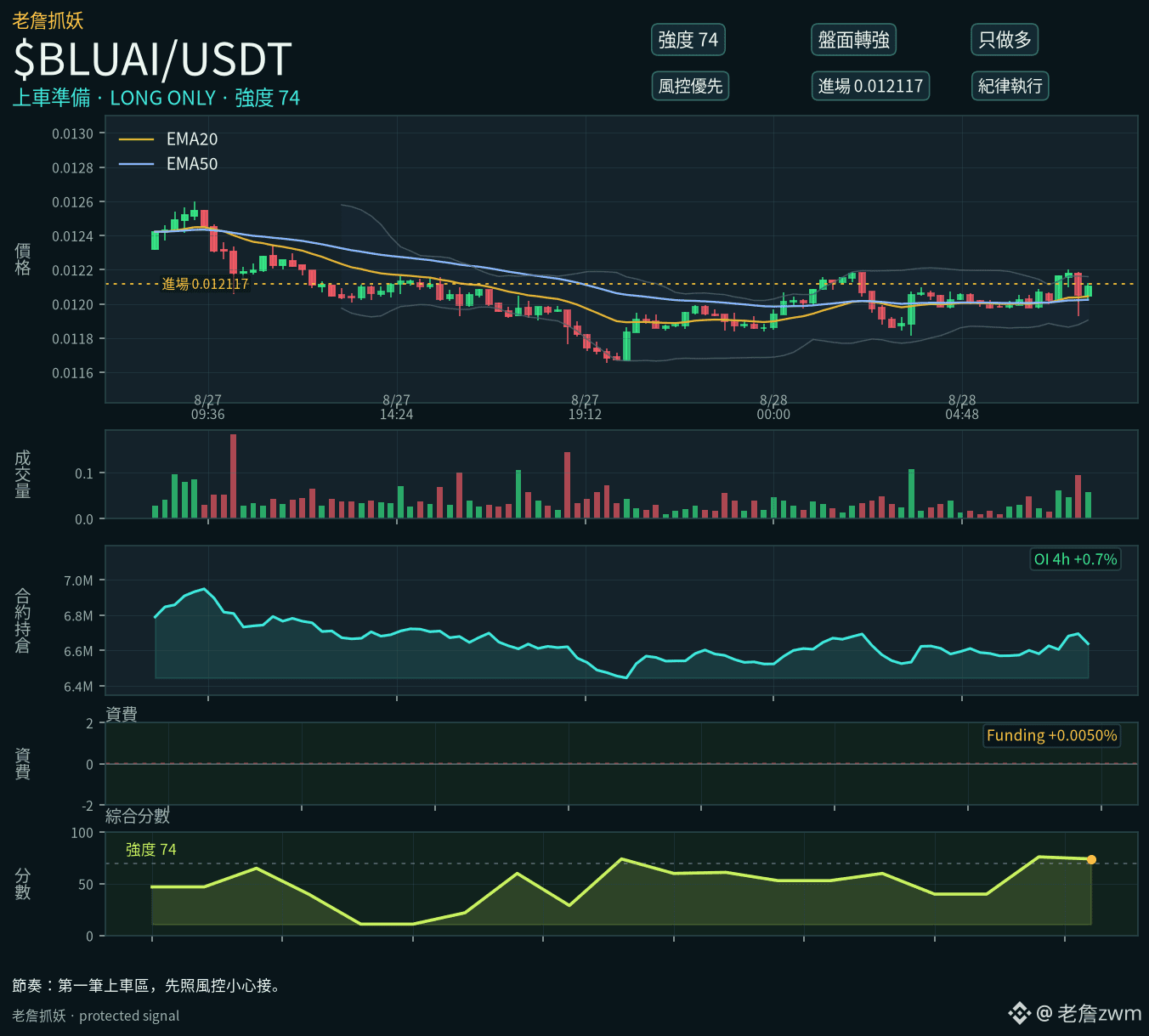Click the 節奏 note text at the bottom
Viewport: 1149px width, 1036px height.
pyautogui.click(x=146, y=986)
